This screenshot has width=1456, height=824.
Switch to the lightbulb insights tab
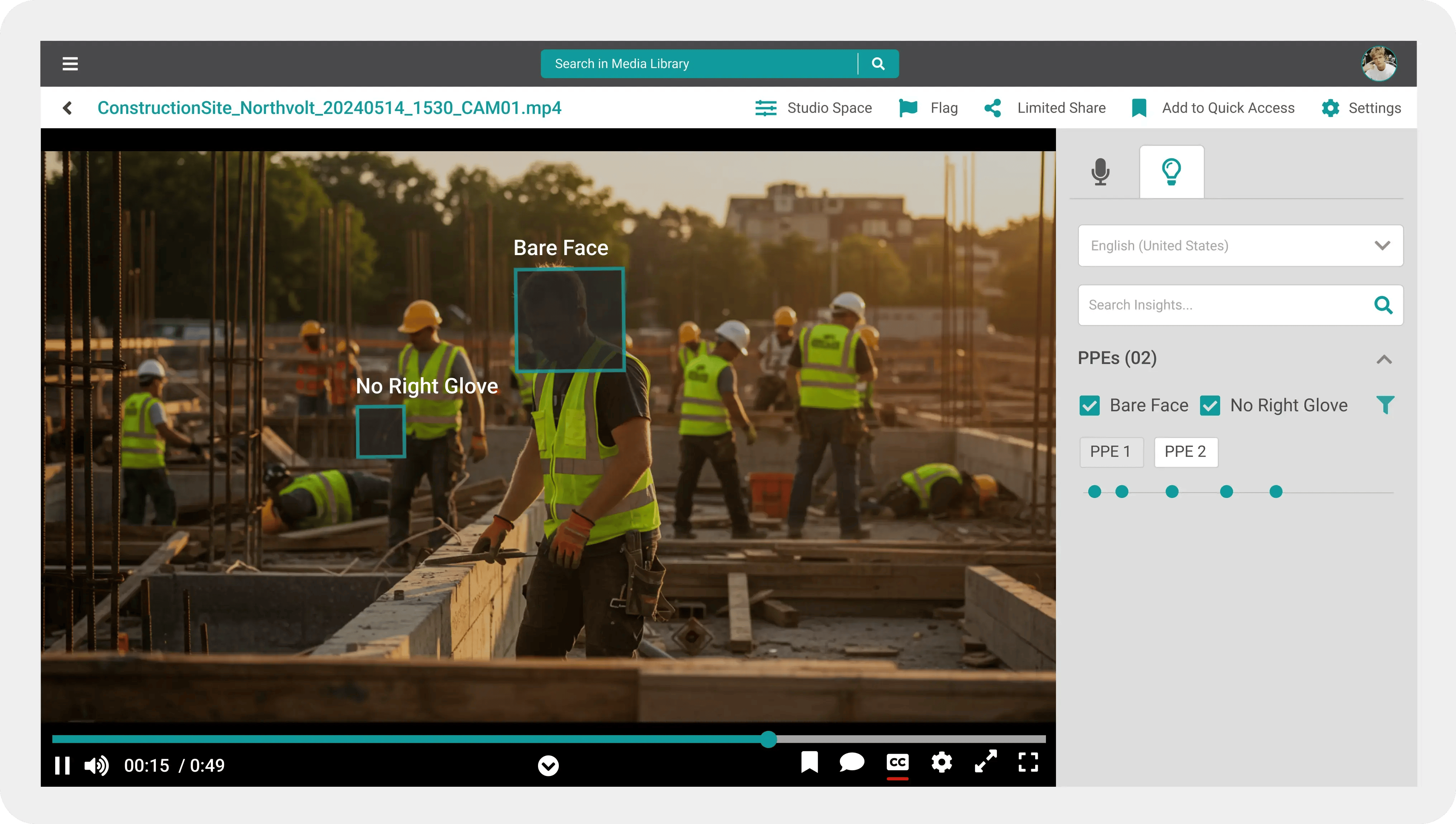(1171, 172)
